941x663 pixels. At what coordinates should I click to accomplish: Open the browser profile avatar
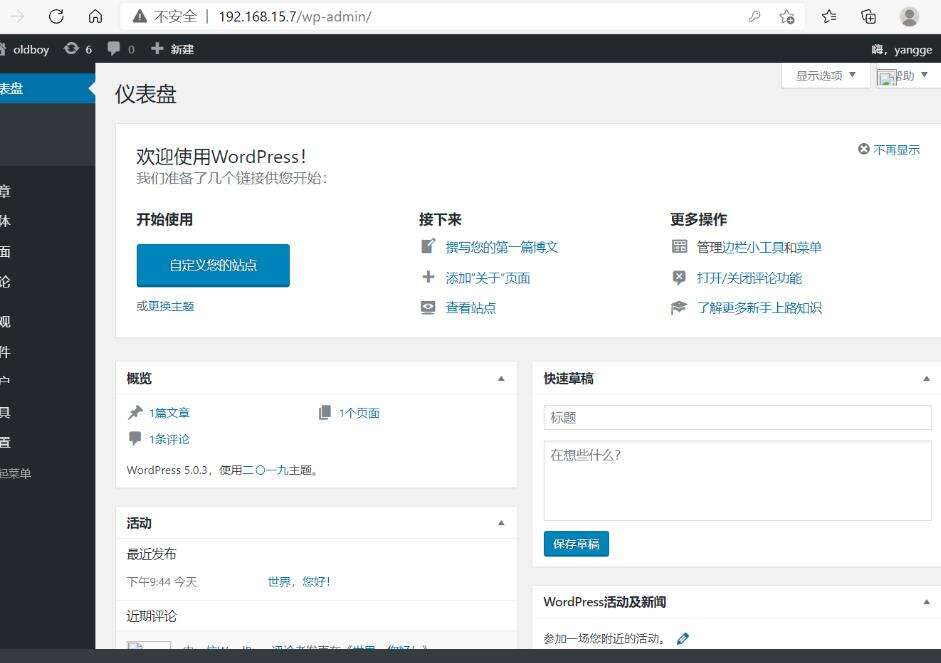[909, 17]
